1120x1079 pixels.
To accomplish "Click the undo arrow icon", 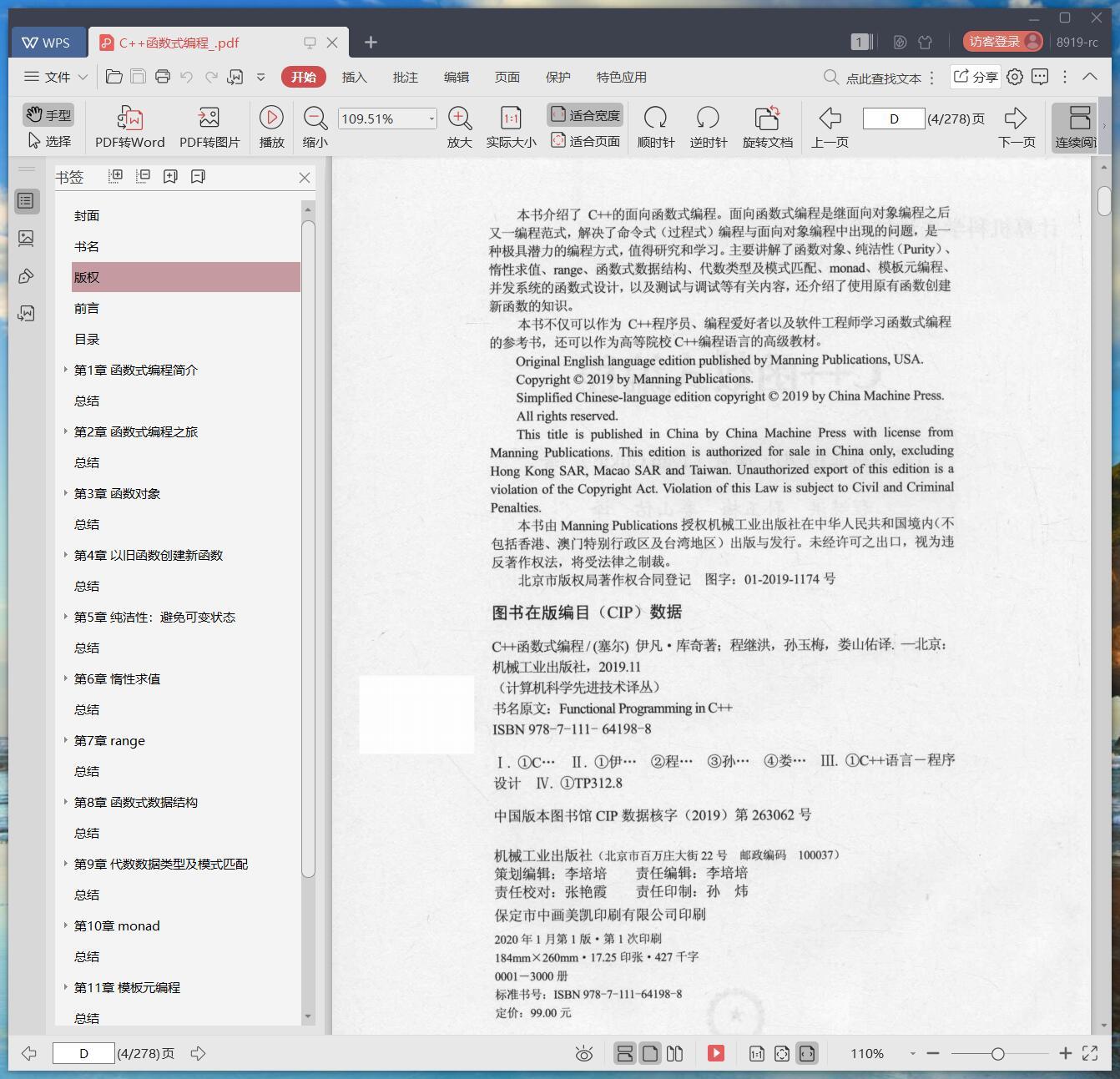I will click(187, 77).
